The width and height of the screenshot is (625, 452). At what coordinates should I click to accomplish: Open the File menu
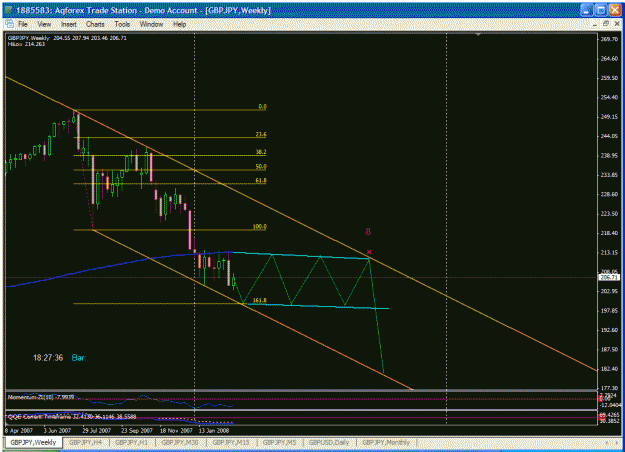pos(23,24)
